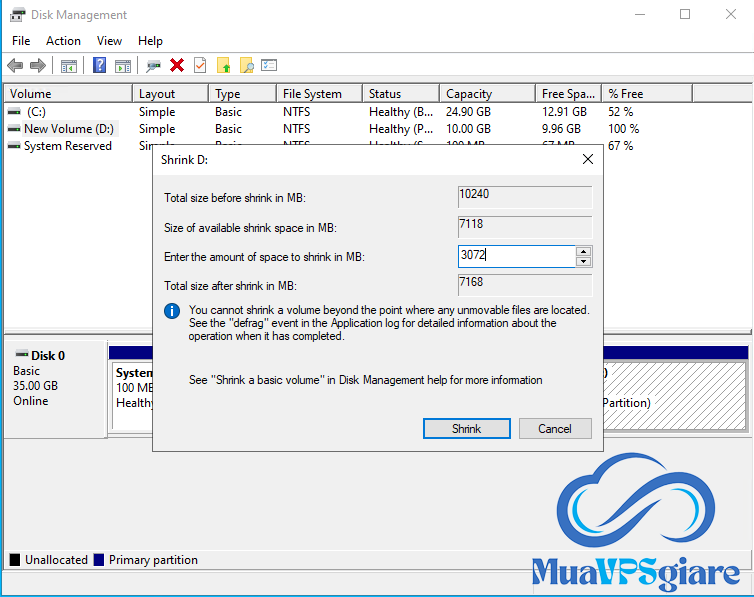Image resolution: width=754 pixels, height=597 pixels.
Task: Click the Connect drive toolbar icon
Action: (x=153, y=65)
